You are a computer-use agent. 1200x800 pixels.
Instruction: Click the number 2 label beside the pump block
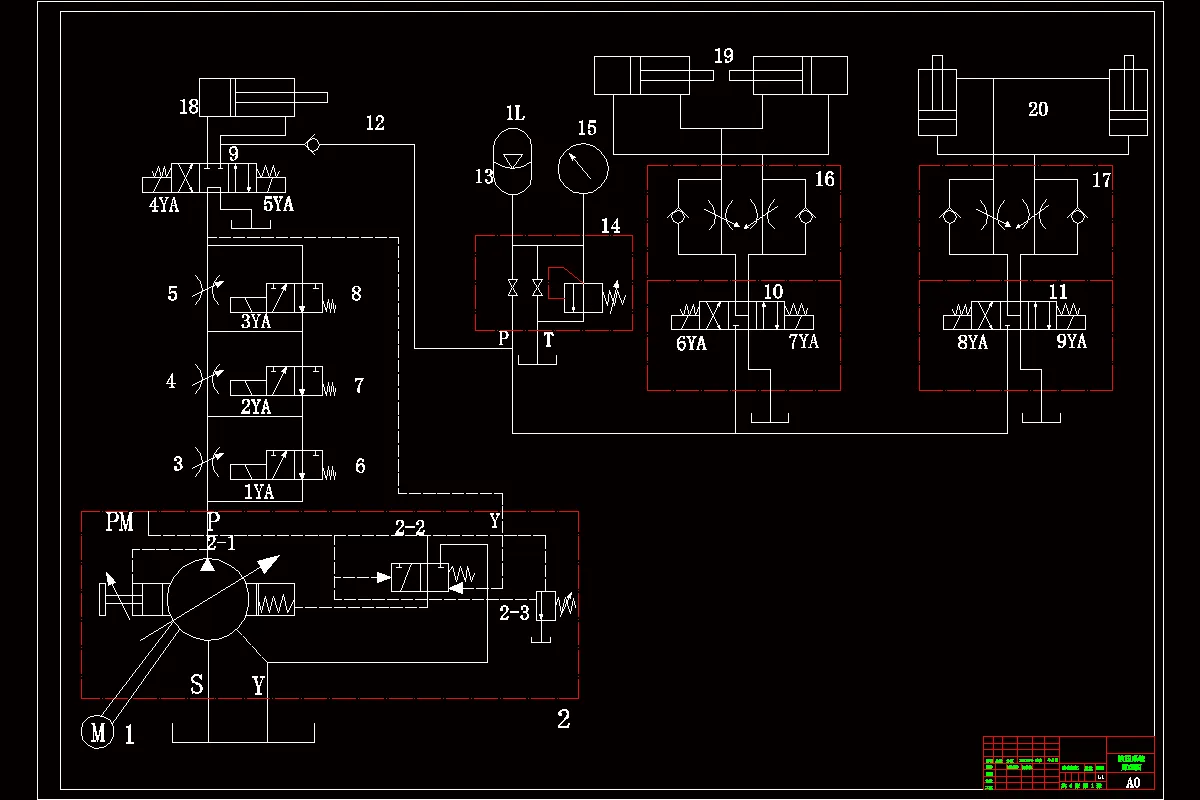(564, 718)
